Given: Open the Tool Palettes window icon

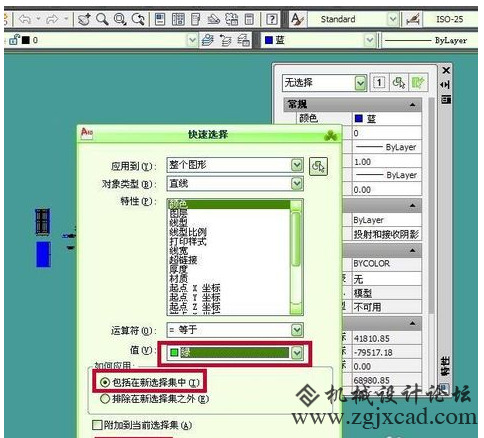Looking at the screenshot, I should click(x=196, y=19).
